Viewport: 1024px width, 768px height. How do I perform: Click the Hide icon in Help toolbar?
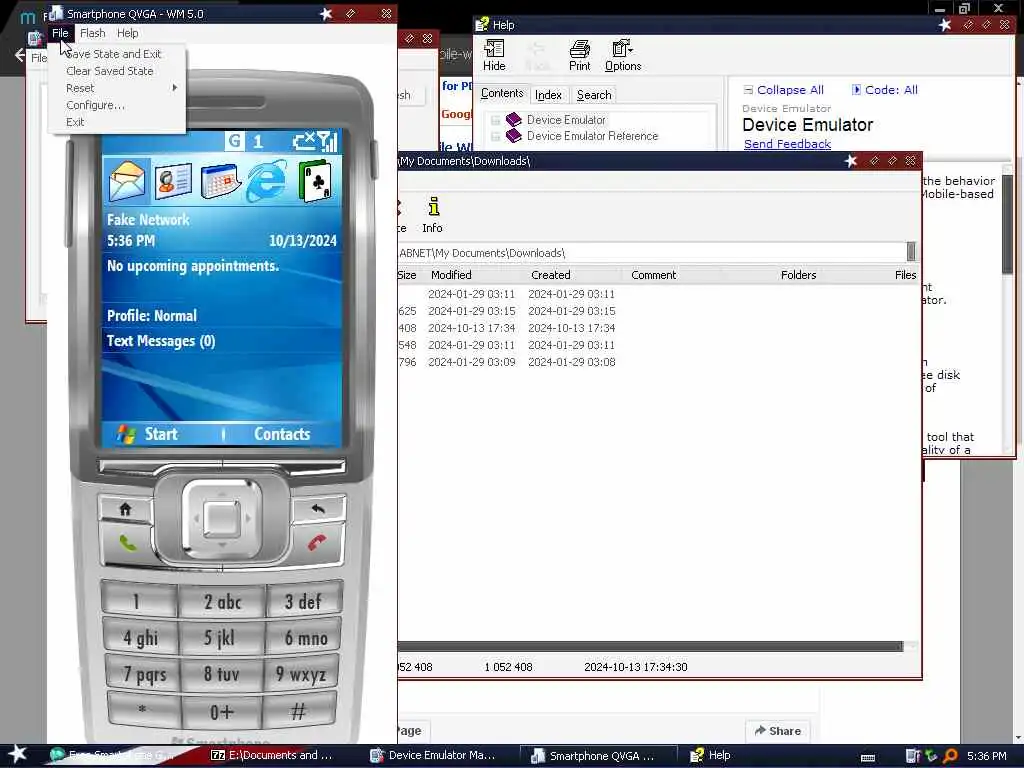click(x=494, y=56)
